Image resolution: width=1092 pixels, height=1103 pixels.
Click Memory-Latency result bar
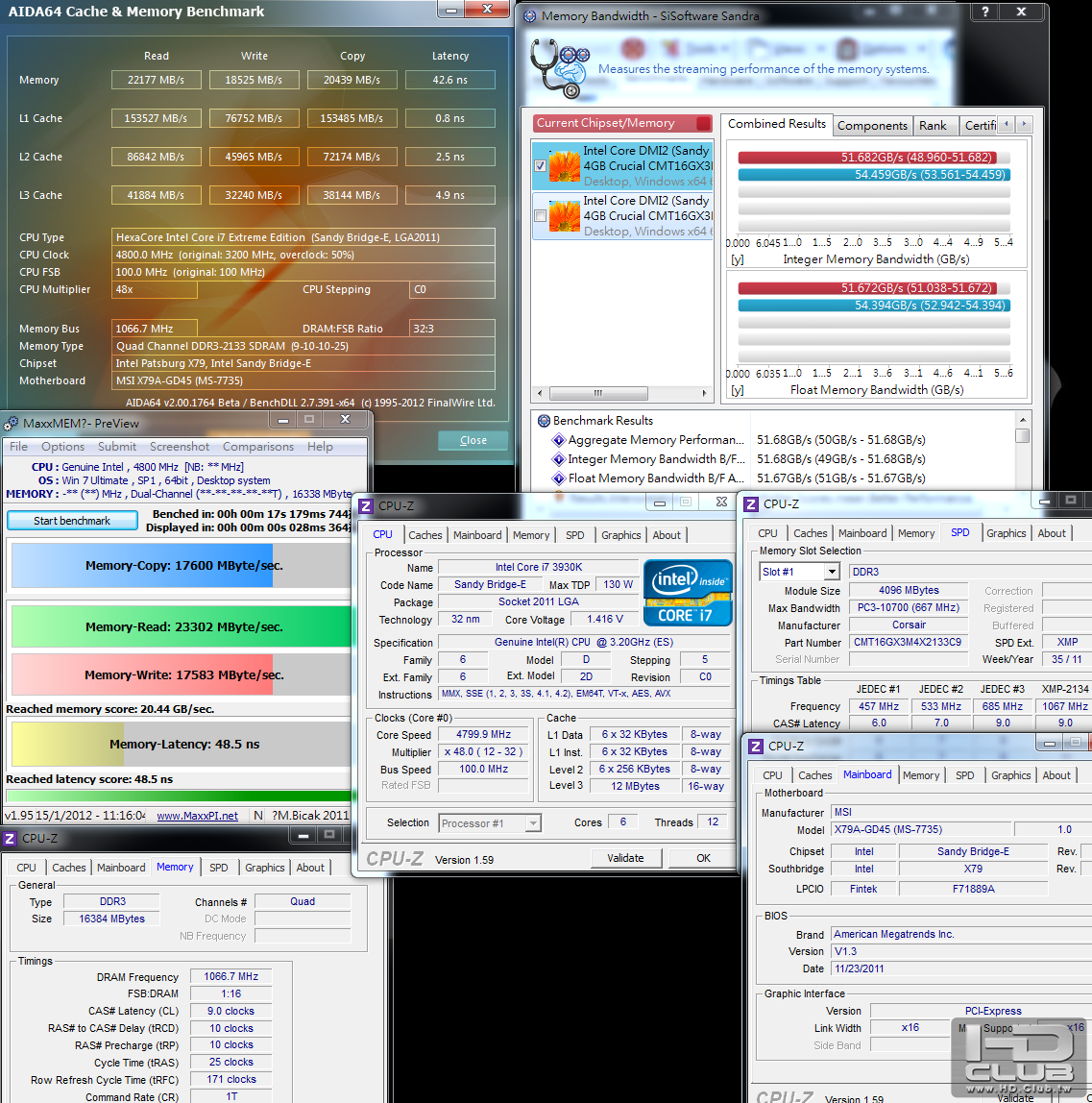point(182,745)
